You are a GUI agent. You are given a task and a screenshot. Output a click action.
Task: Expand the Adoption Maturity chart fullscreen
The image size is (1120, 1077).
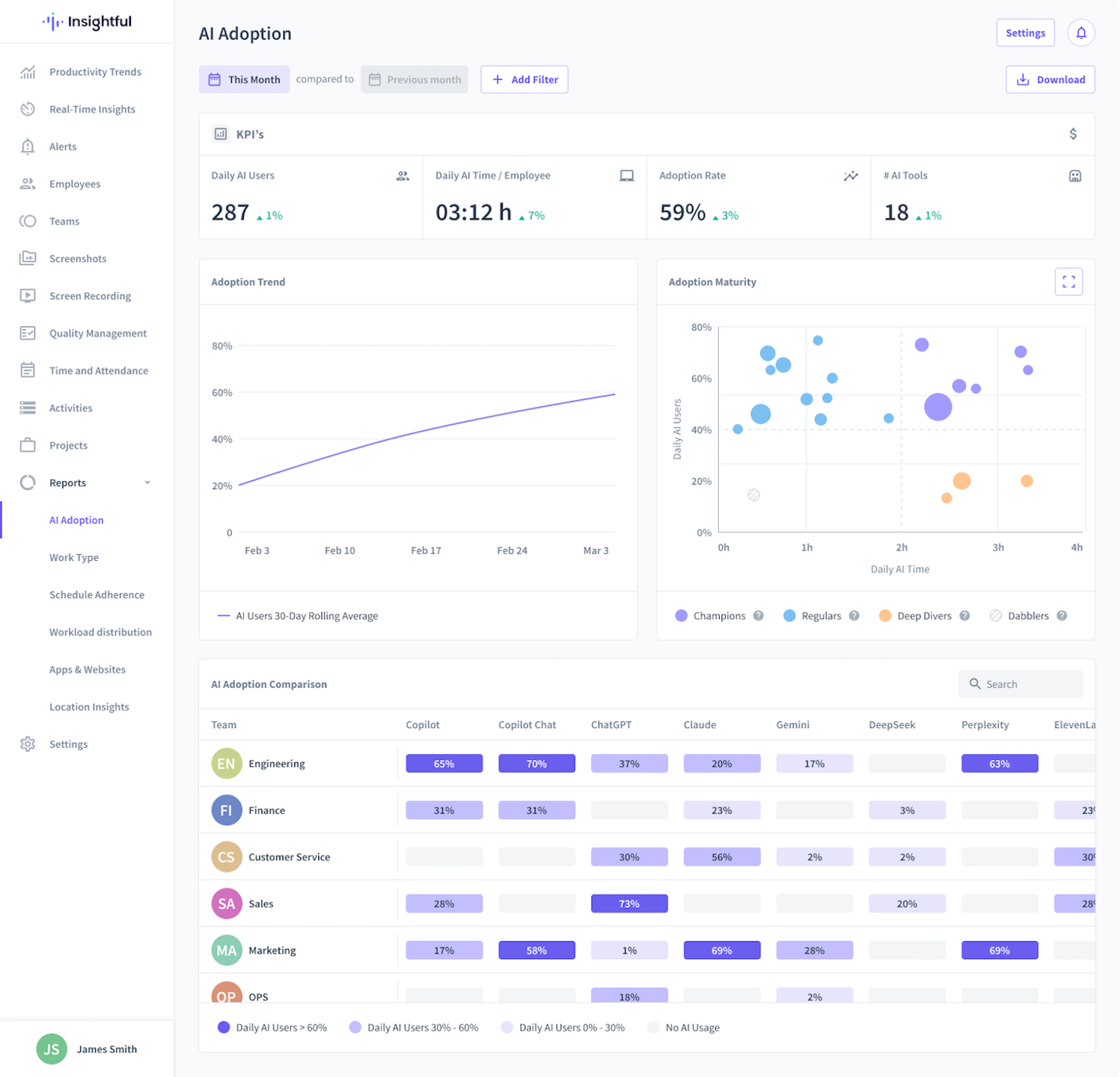pos(1068,282)
